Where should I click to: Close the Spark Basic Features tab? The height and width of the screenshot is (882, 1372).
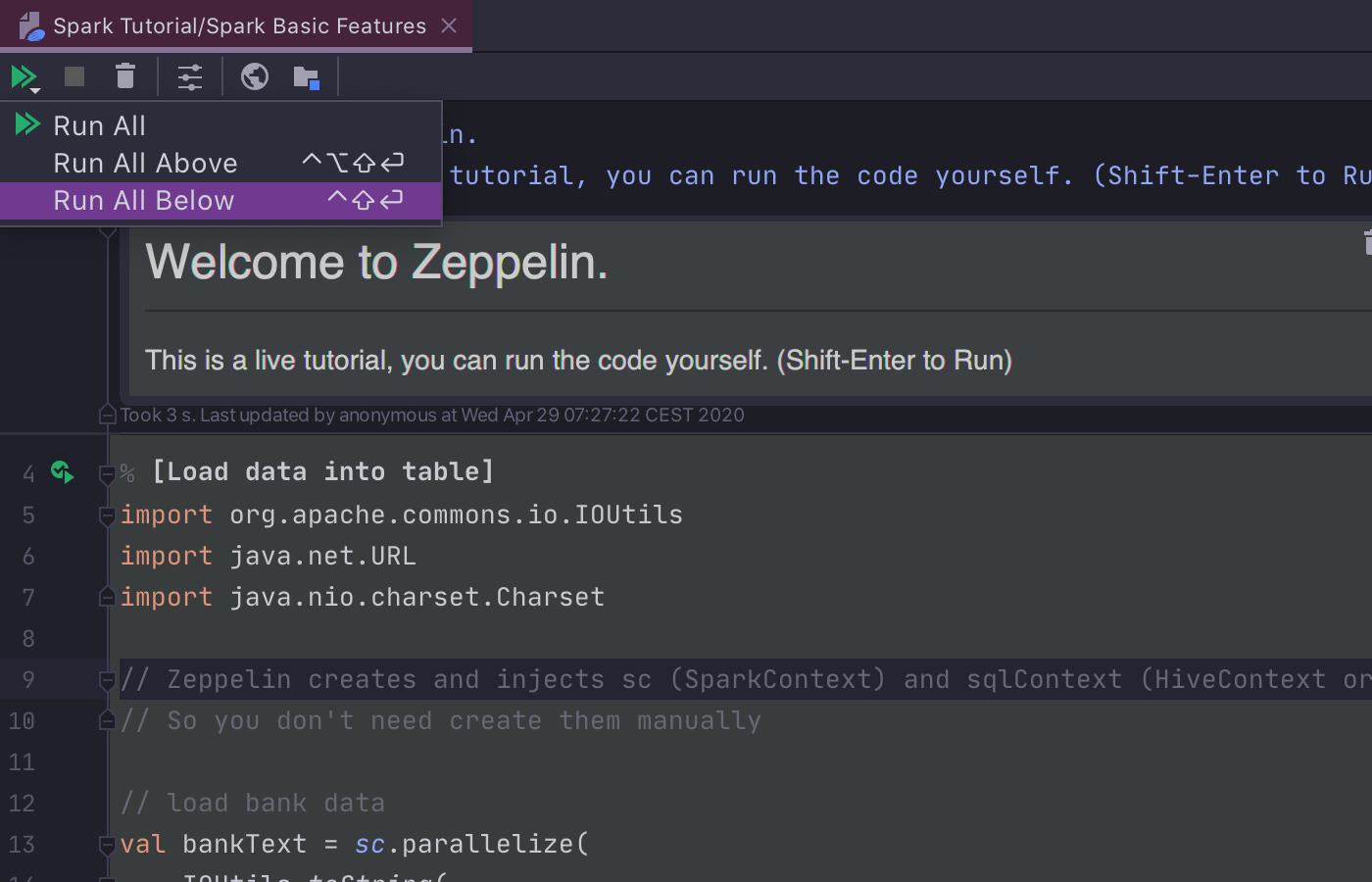(449, 25)
